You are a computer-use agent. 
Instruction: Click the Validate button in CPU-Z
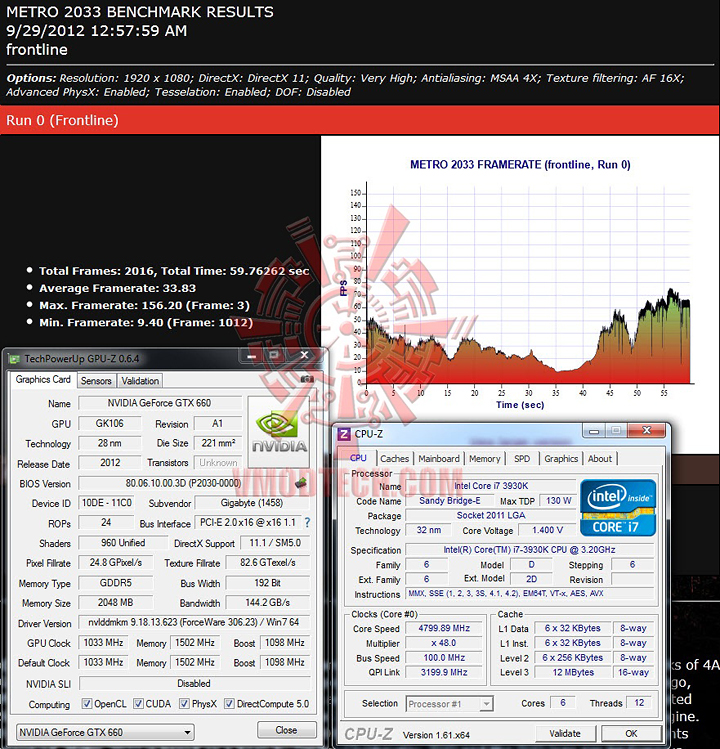(x=565, y=733)
